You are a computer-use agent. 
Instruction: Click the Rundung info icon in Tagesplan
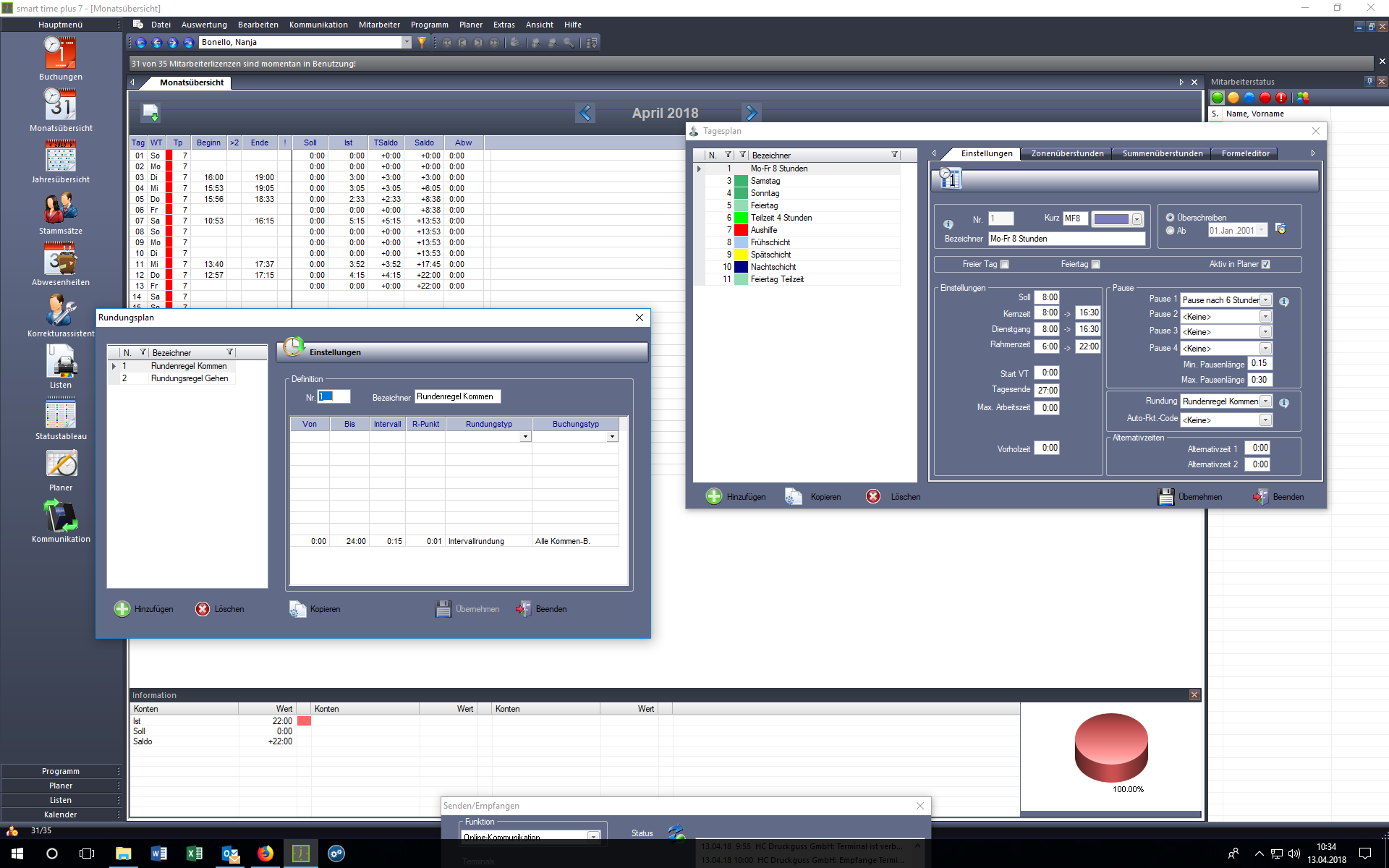coord(1283,403)
